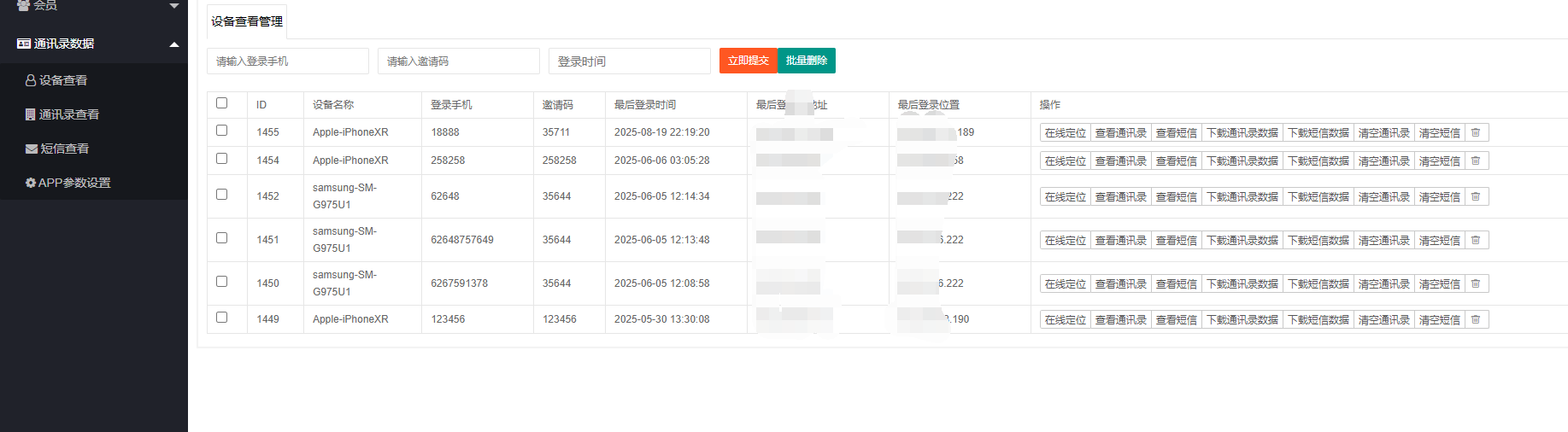Open the 登录时间 date picker field
This screenshot has height=432, width=1568.
629,61
